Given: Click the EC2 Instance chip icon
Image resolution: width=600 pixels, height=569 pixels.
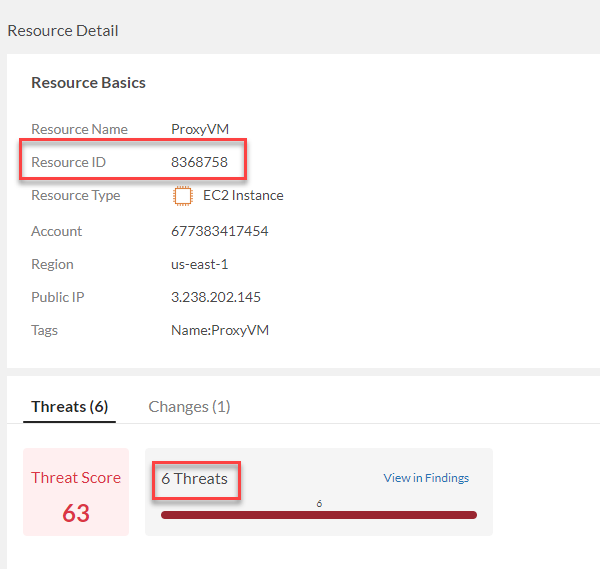Looking at the screenshot, I should (x=183, y=196).
